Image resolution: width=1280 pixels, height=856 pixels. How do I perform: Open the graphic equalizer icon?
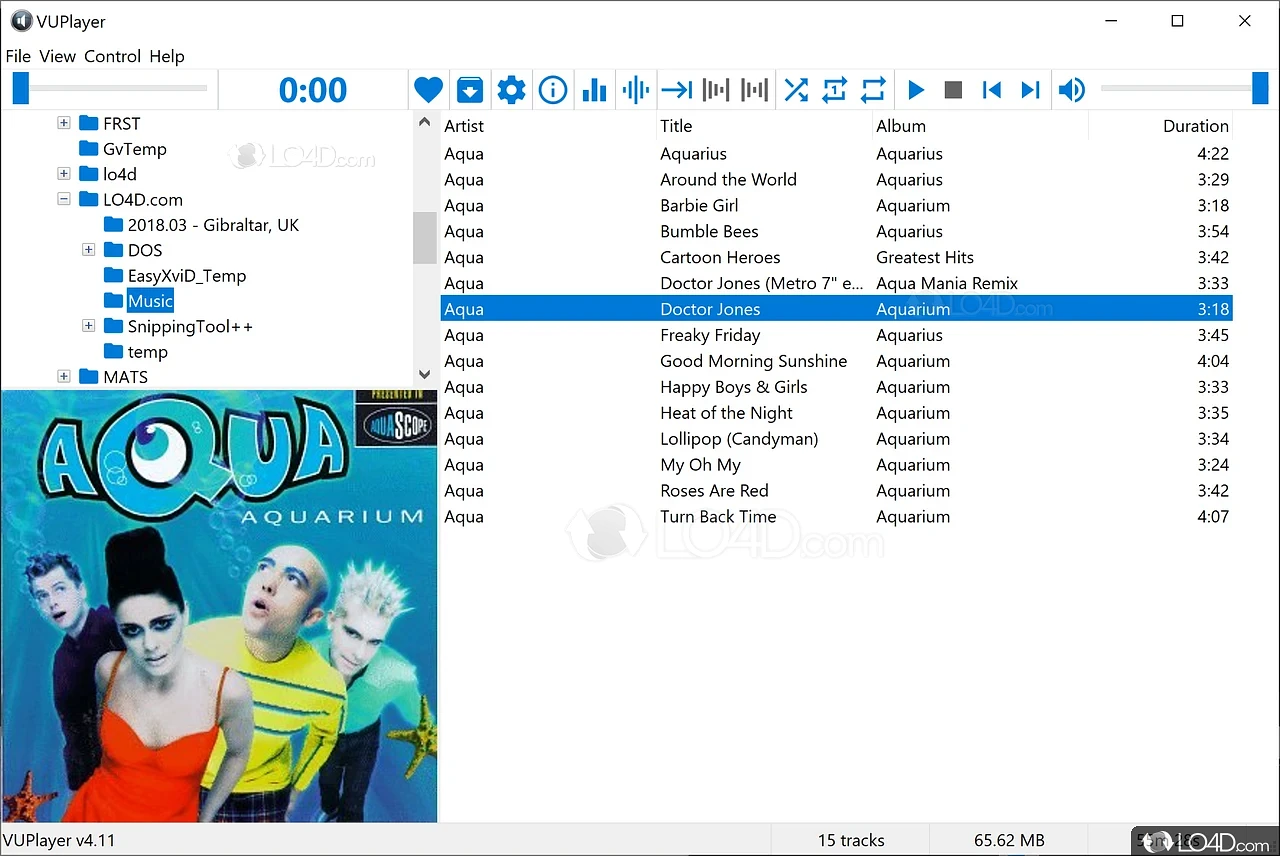click(594, 89)
